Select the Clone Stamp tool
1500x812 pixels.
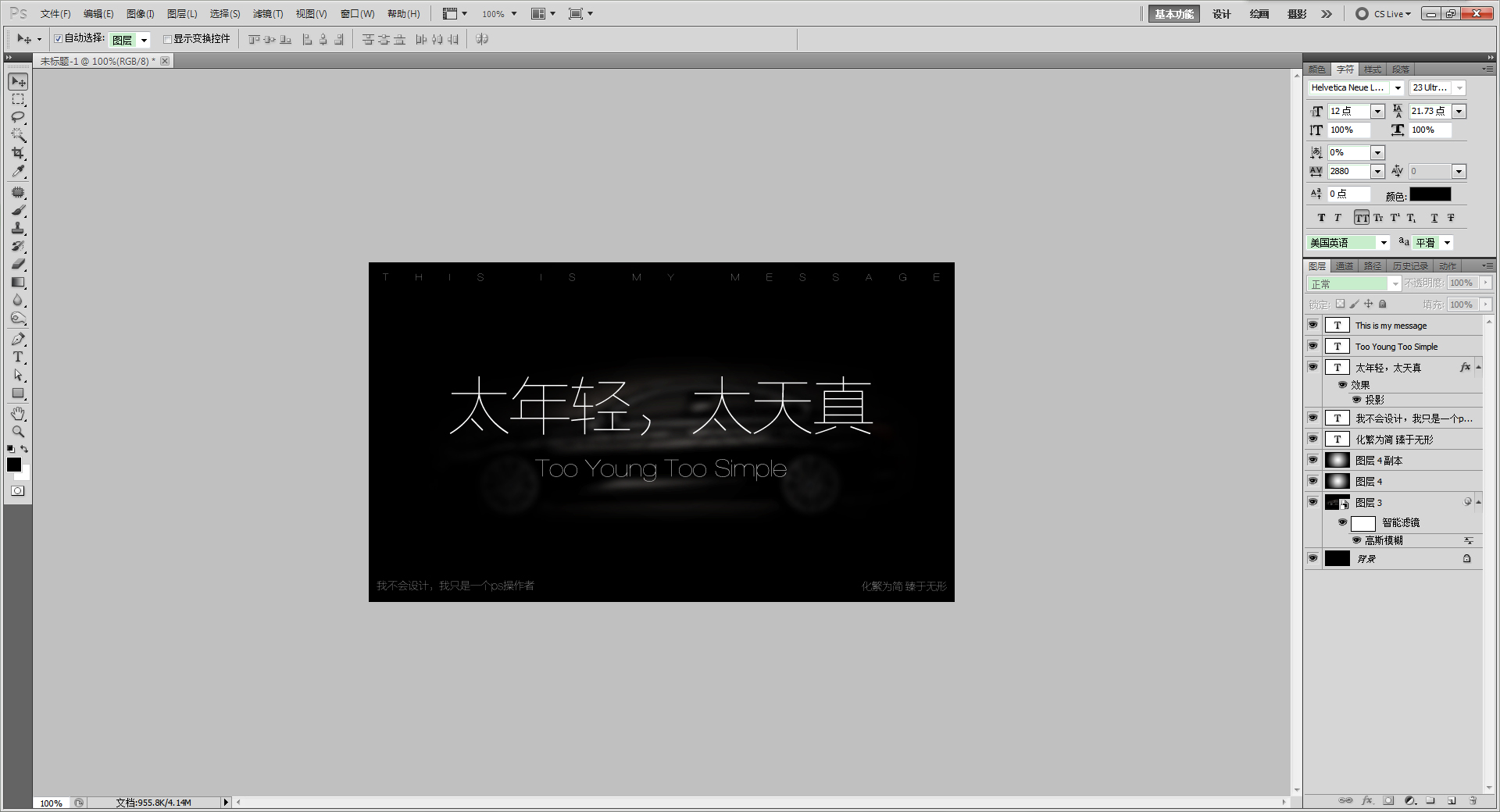[x=17, y=229]
